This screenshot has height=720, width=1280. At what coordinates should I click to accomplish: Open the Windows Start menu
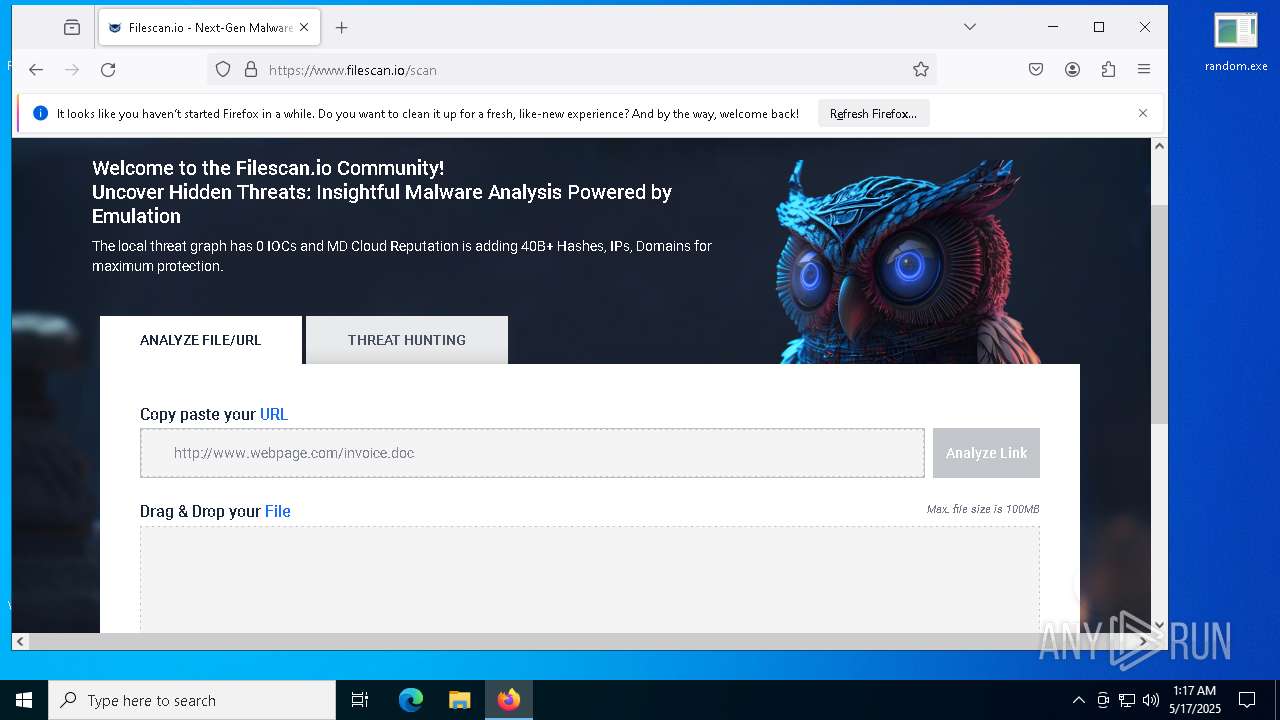point(24,700)
